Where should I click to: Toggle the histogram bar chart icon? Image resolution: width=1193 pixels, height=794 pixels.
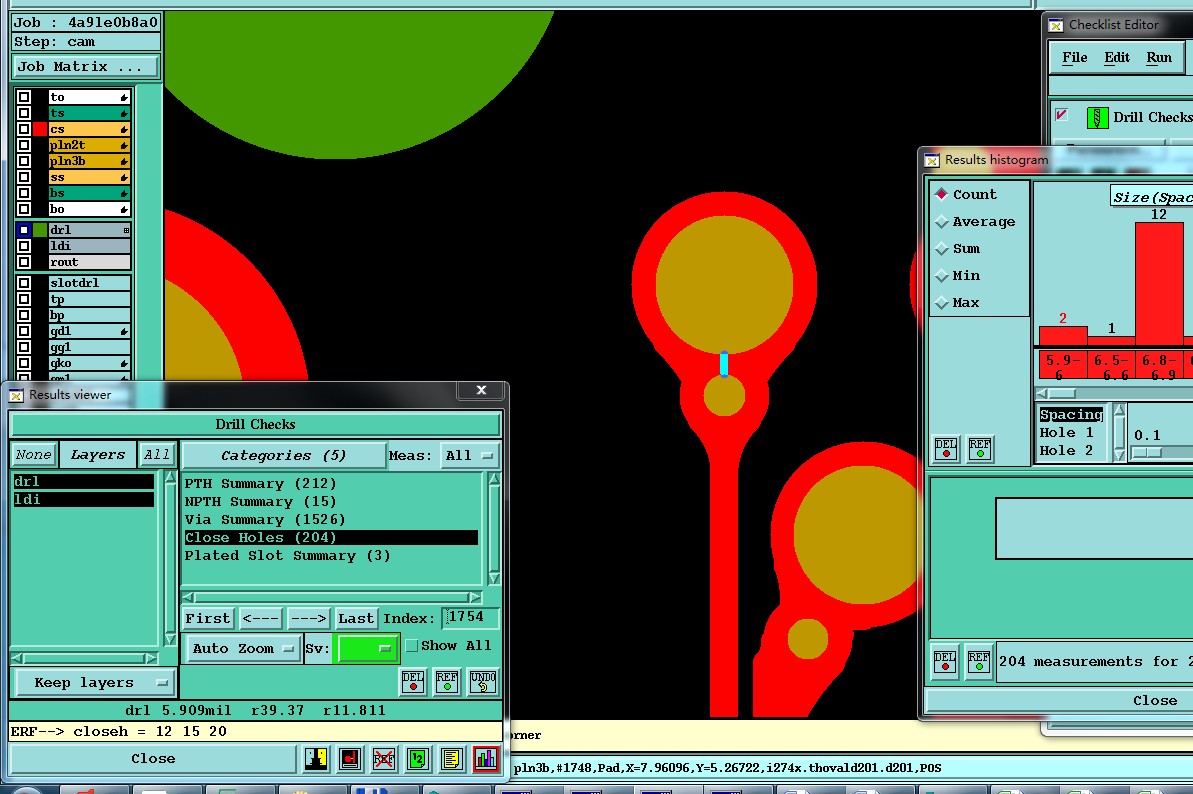tap(485, 758)
